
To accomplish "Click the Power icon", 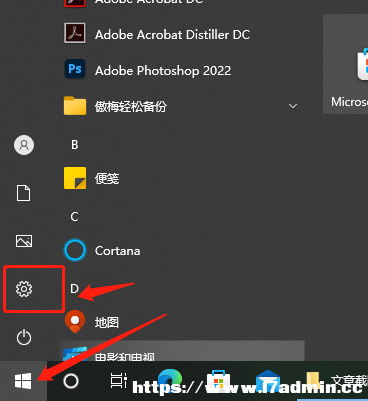I will click(24, 337).
